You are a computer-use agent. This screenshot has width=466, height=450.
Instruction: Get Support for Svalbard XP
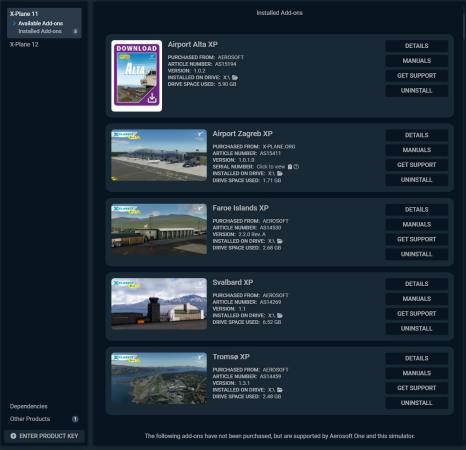417,314
